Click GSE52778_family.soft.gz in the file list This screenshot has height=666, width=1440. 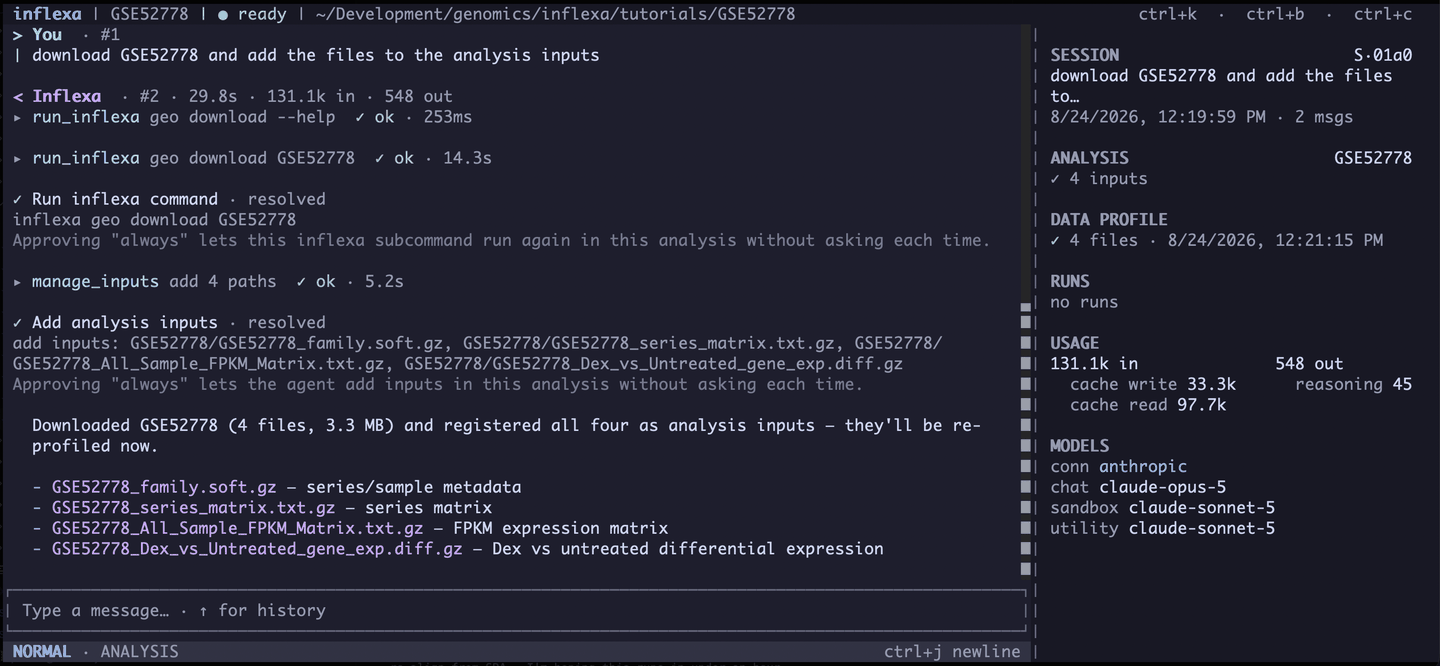click(164, 487)
